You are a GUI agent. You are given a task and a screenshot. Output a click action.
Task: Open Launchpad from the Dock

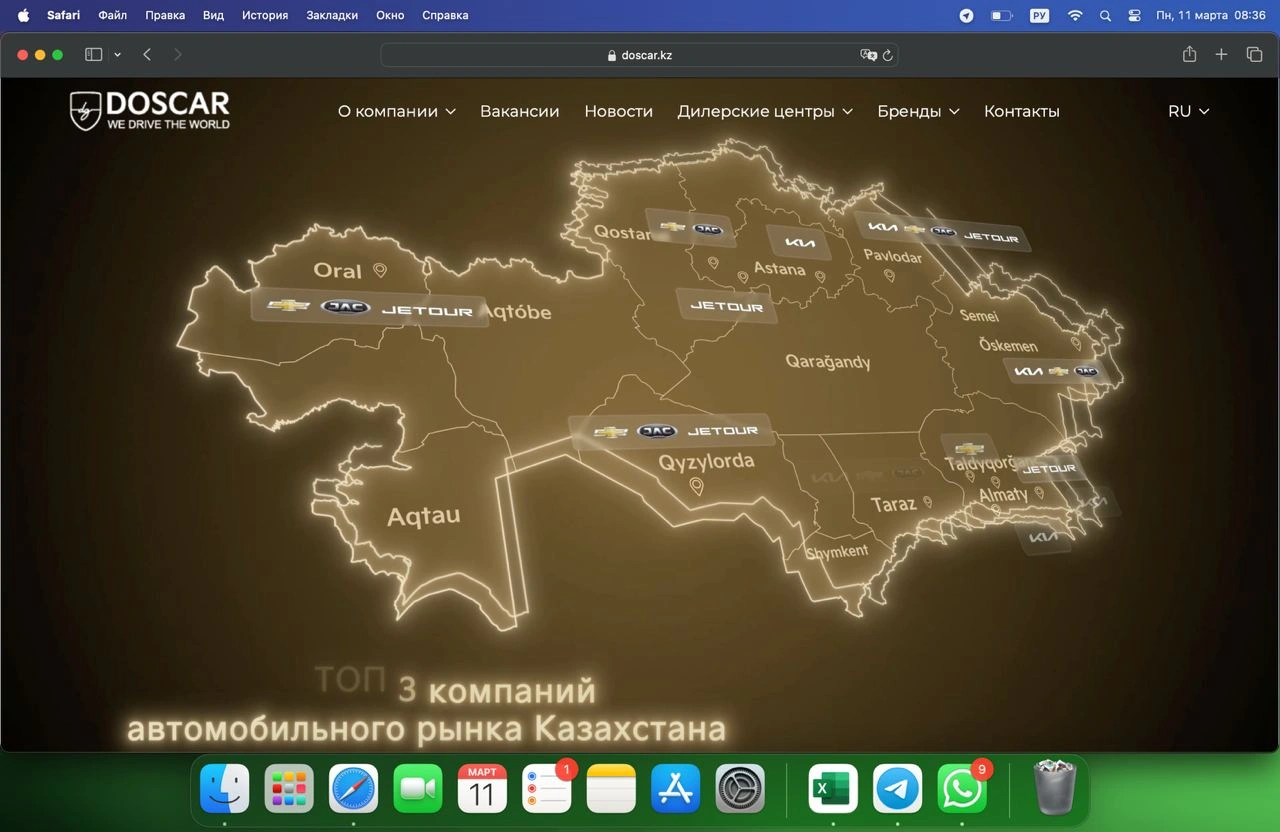pyautogui.click(x=289, y=789)
